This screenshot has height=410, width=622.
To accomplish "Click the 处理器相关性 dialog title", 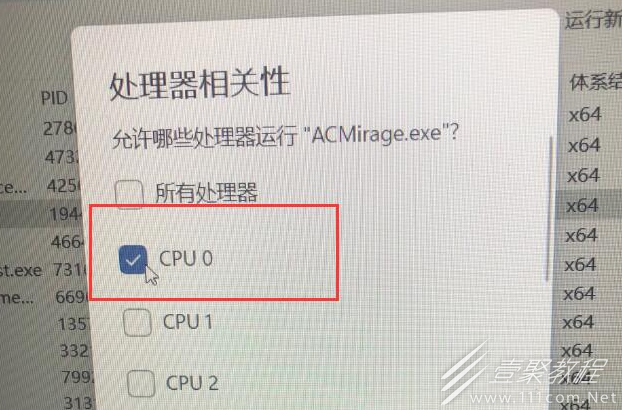I will coord(200,84).
